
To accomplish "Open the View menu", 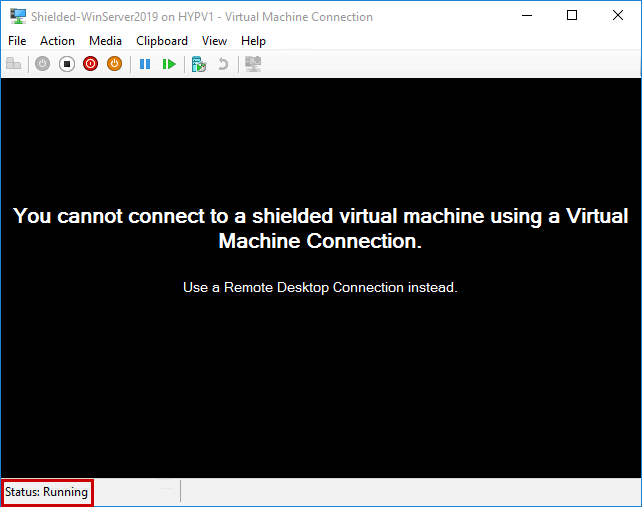I will tap(214, 41).
